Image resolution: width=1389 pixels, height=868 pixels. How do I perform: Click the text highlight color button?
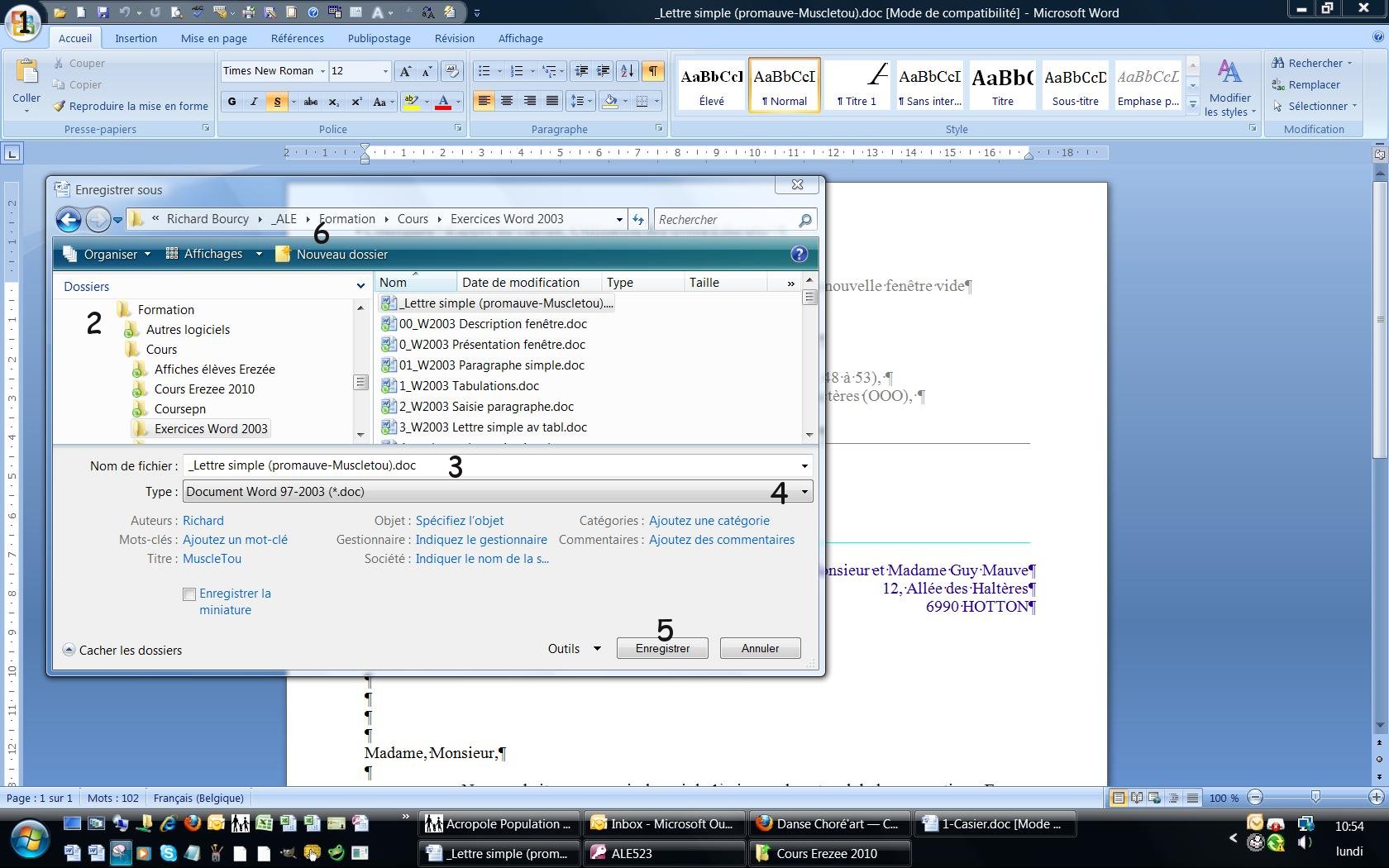tap(410, 102)
